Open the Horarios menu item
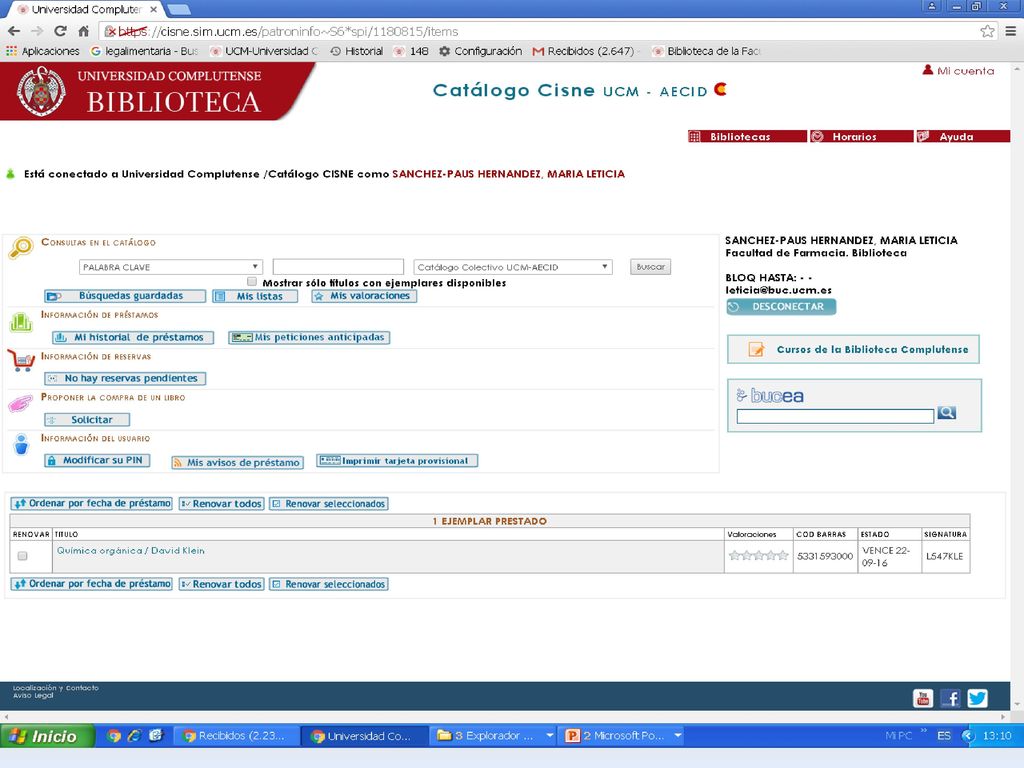The height and width of the screenshot is (768, 1024). (x=861, y=136)
